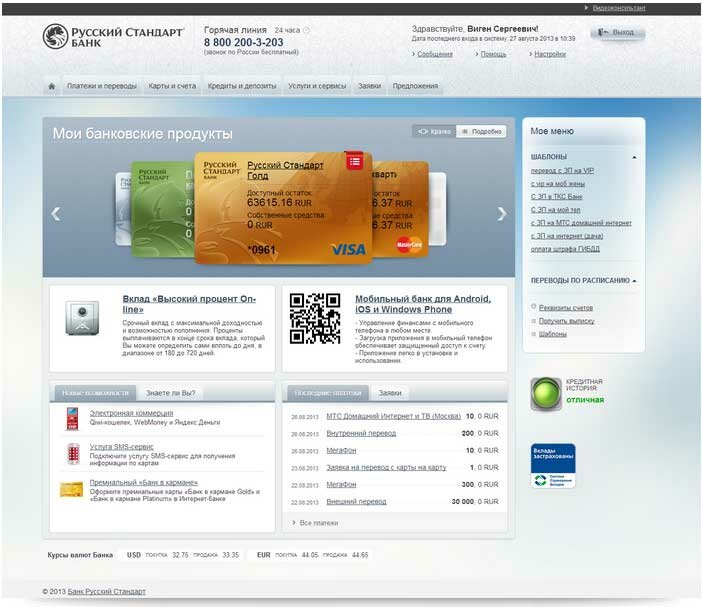This screenshot has width=702, height=607.
Task: Open Банк Русский Стандарт footer link
Action: (x=107, y=591)
